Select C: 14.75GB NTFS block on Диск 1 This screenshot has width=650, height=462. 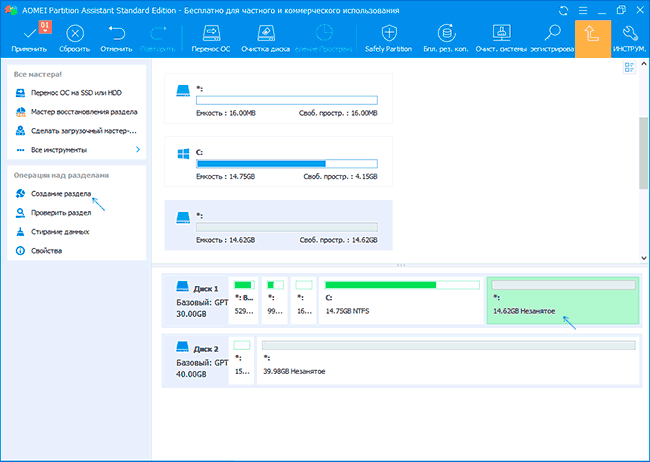click(402, 301)
